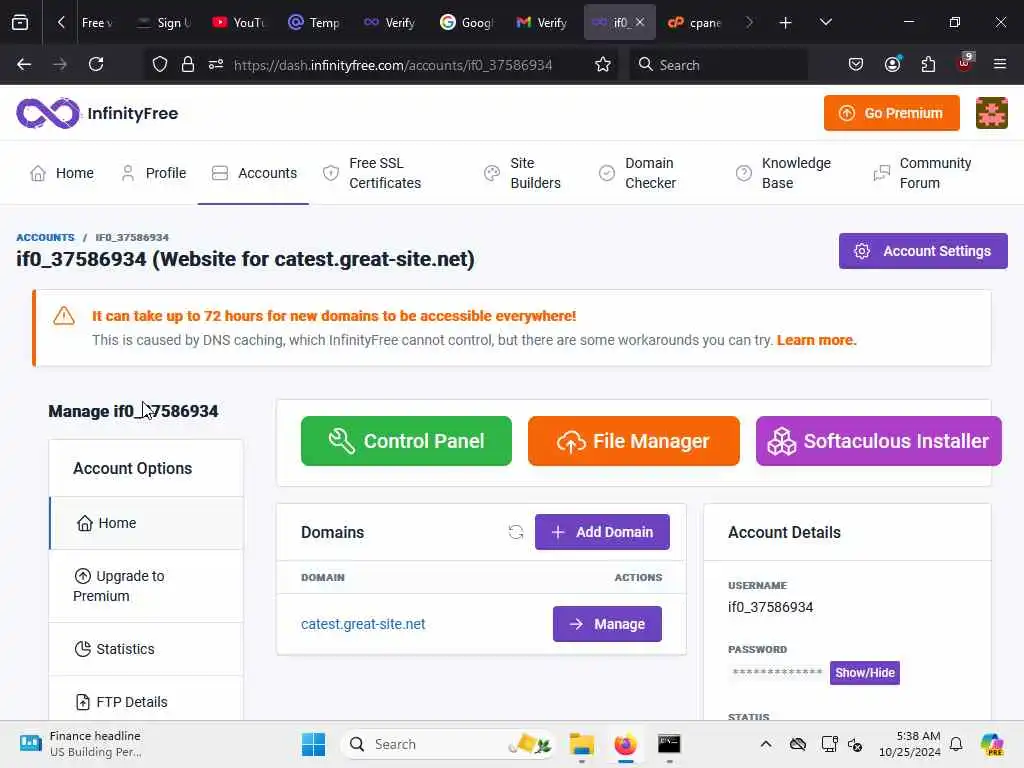Open the Firefox hamburger menu

[x=1000, y=64]
